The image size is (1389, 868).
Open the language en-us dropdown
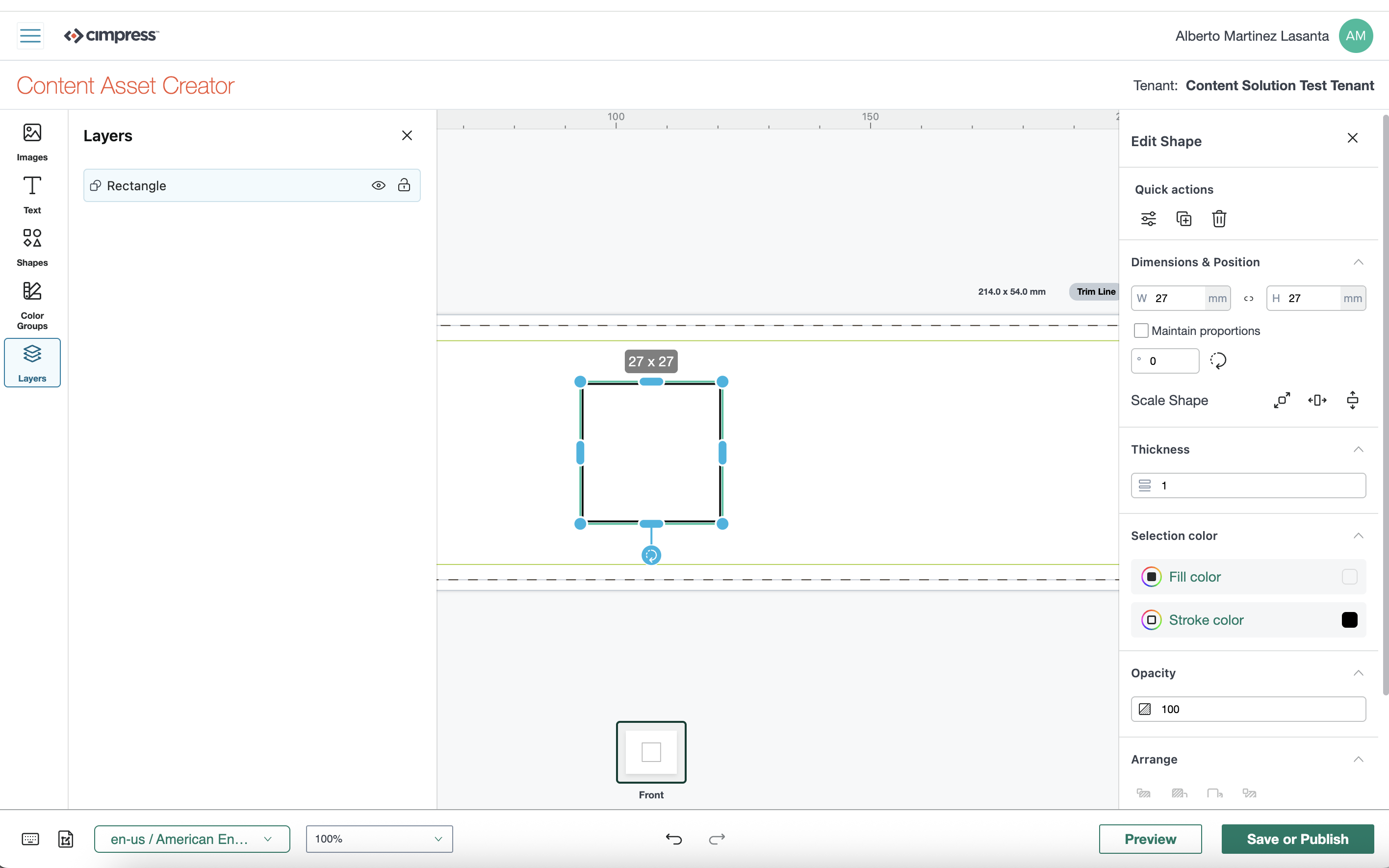(192, 839)
